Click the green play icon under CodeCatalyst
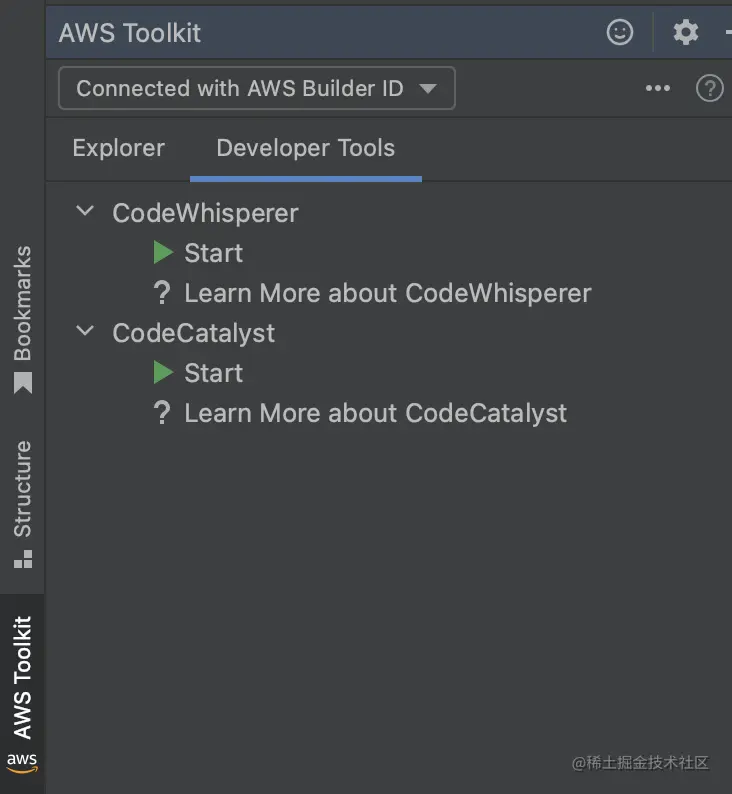This screenshot has height=794, width=732. (x=163, y=373)
